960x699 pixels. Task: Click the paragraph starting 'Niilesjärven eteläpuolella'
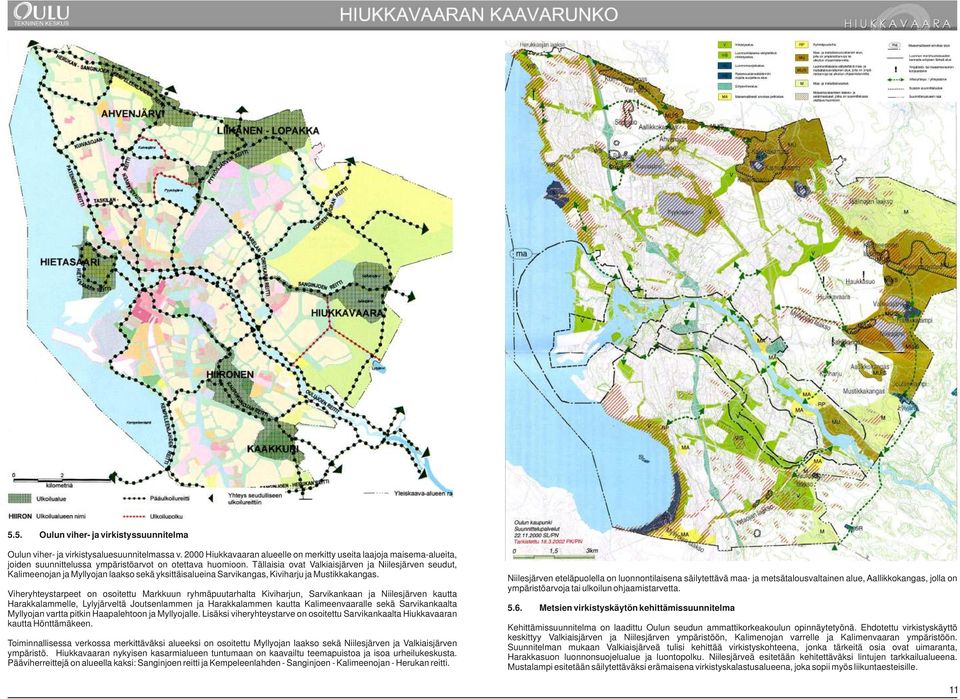point(732,583)
